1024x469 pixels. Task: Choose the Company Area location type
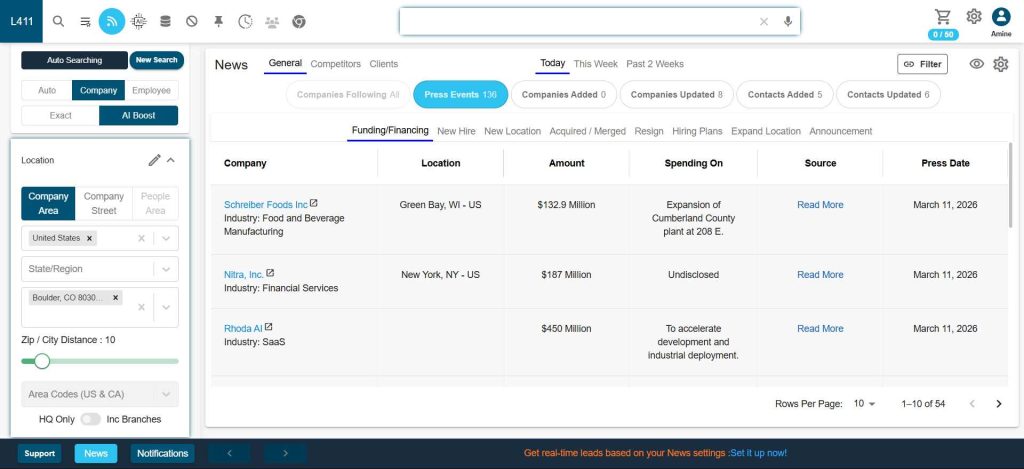click(48, 204)
